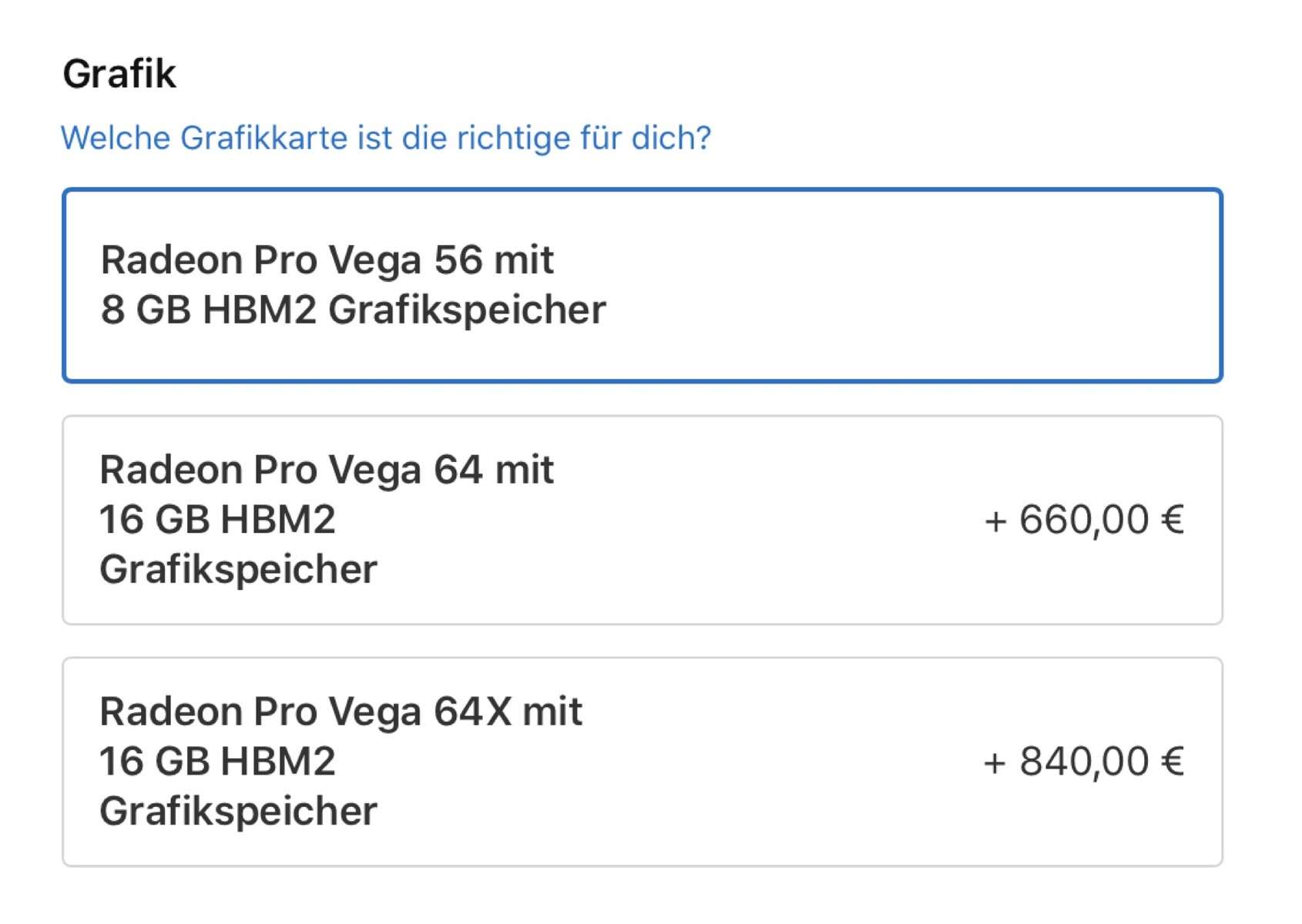Click '16 GB HBM2' in the Vega 64X card

(217, 762)
